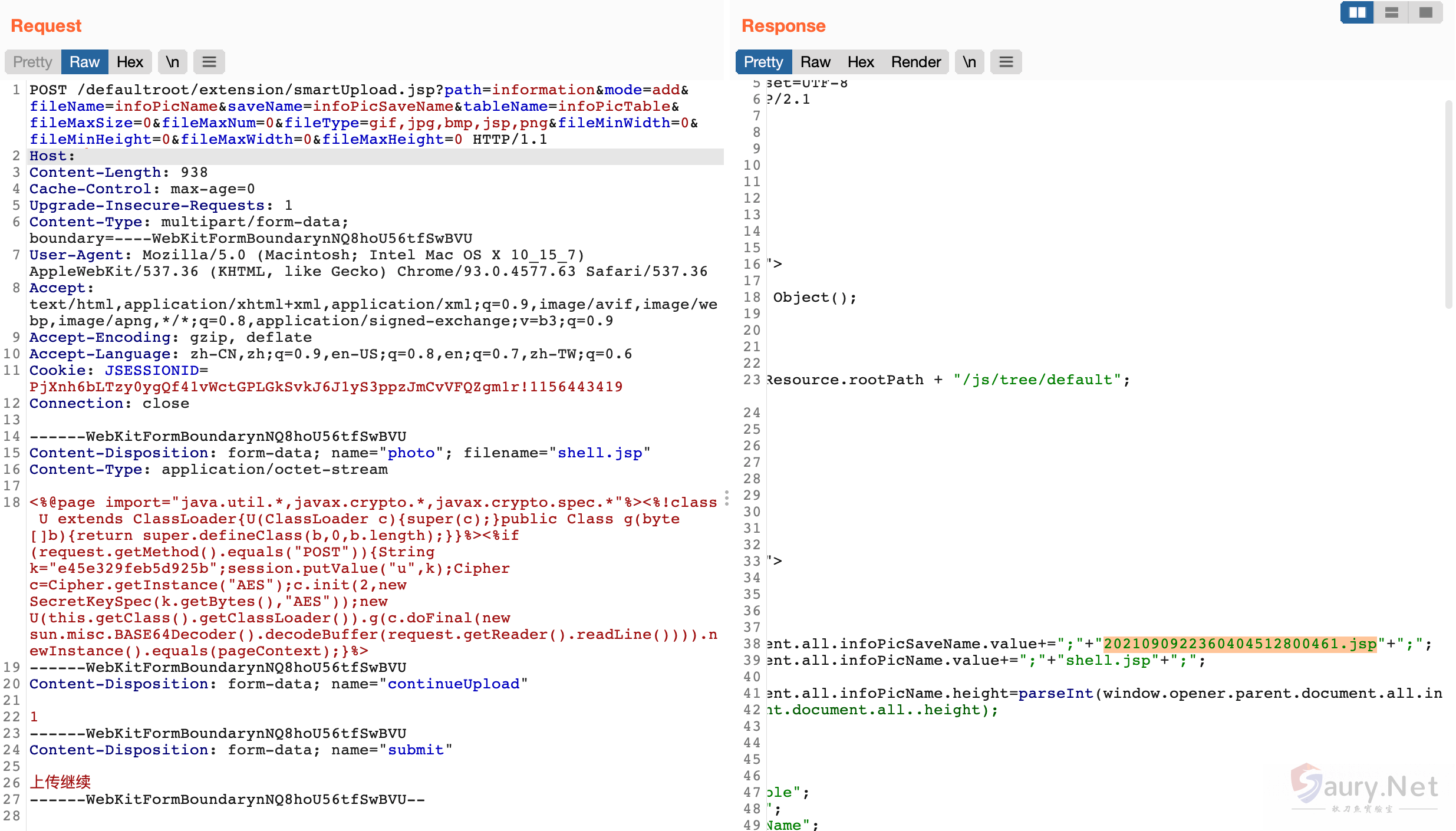Click the JSESSIONID cookie value

[326, 387]
